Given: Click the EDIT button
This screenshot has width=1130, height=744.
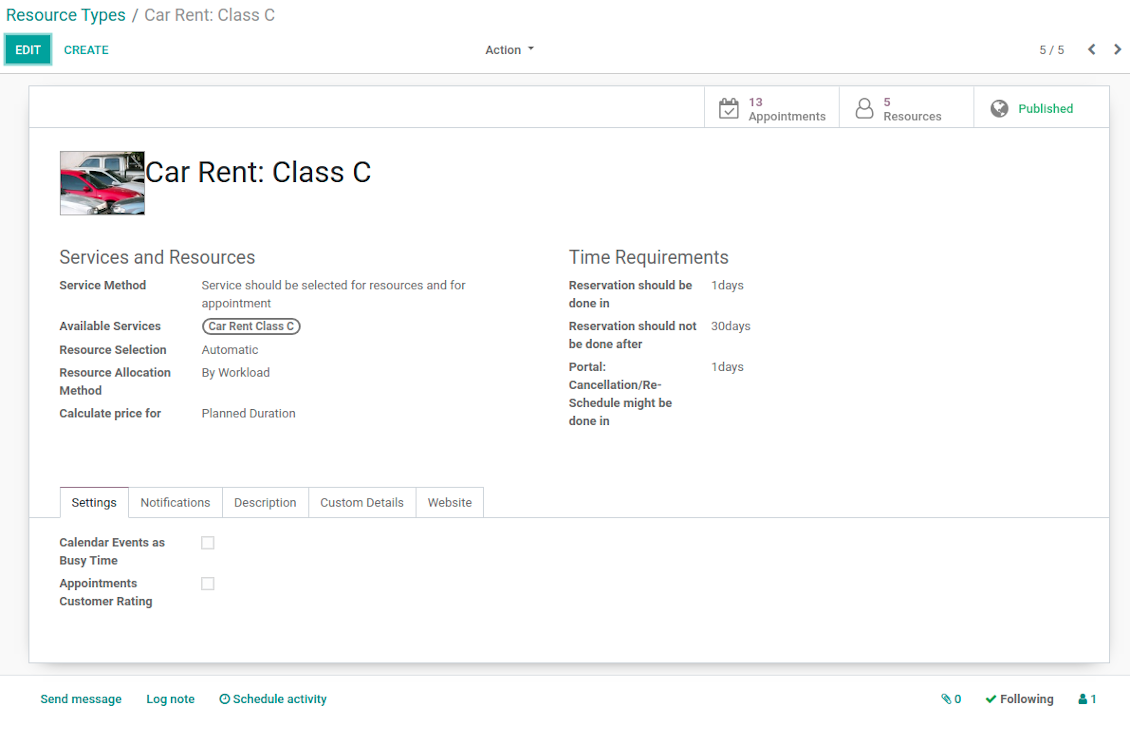Looking at the screenshot, I should coord(28,50).
